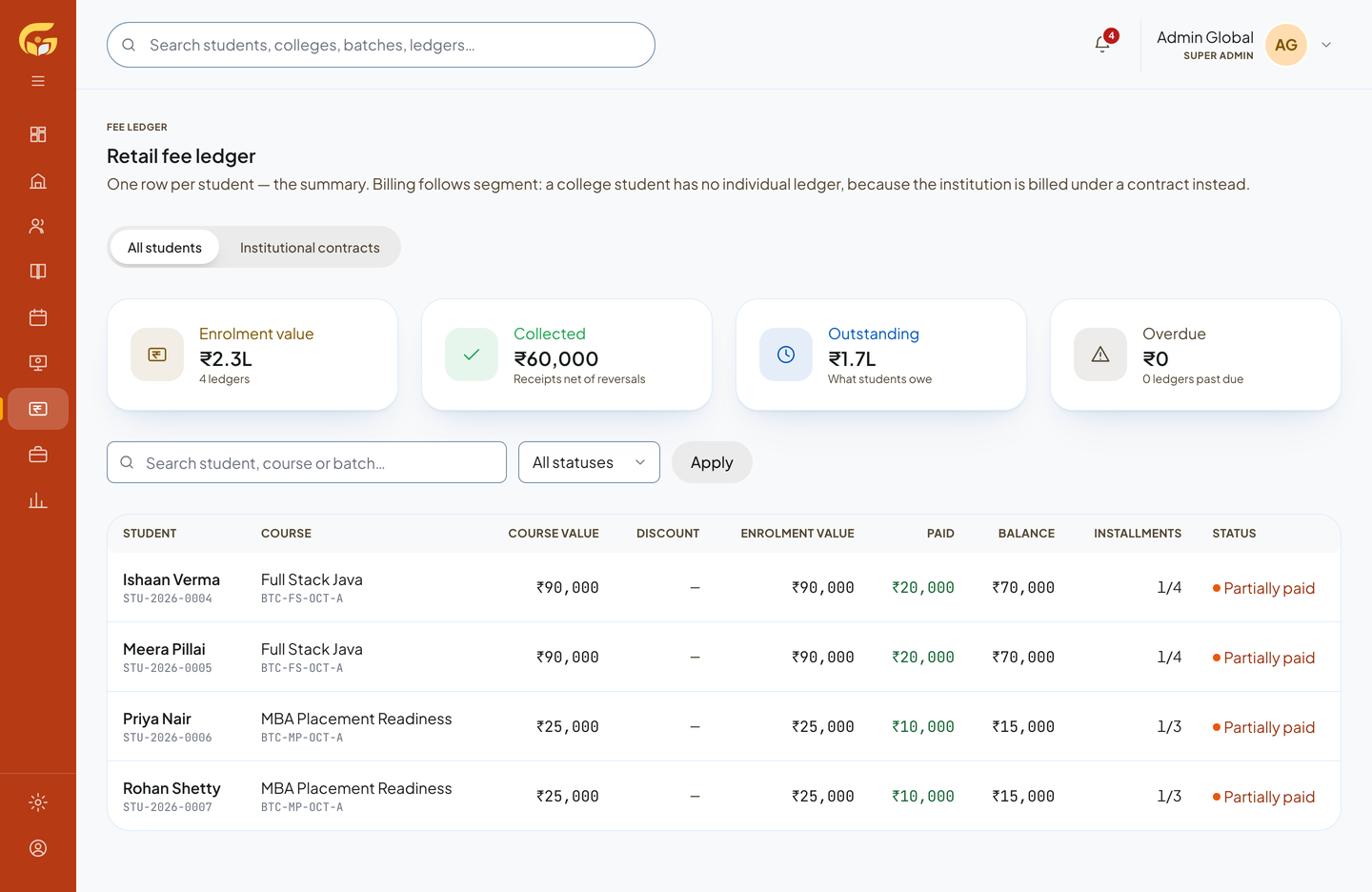Click the Overdue card warning triangle icon
1372x892 pixels.
click(x=1100, y=355)
